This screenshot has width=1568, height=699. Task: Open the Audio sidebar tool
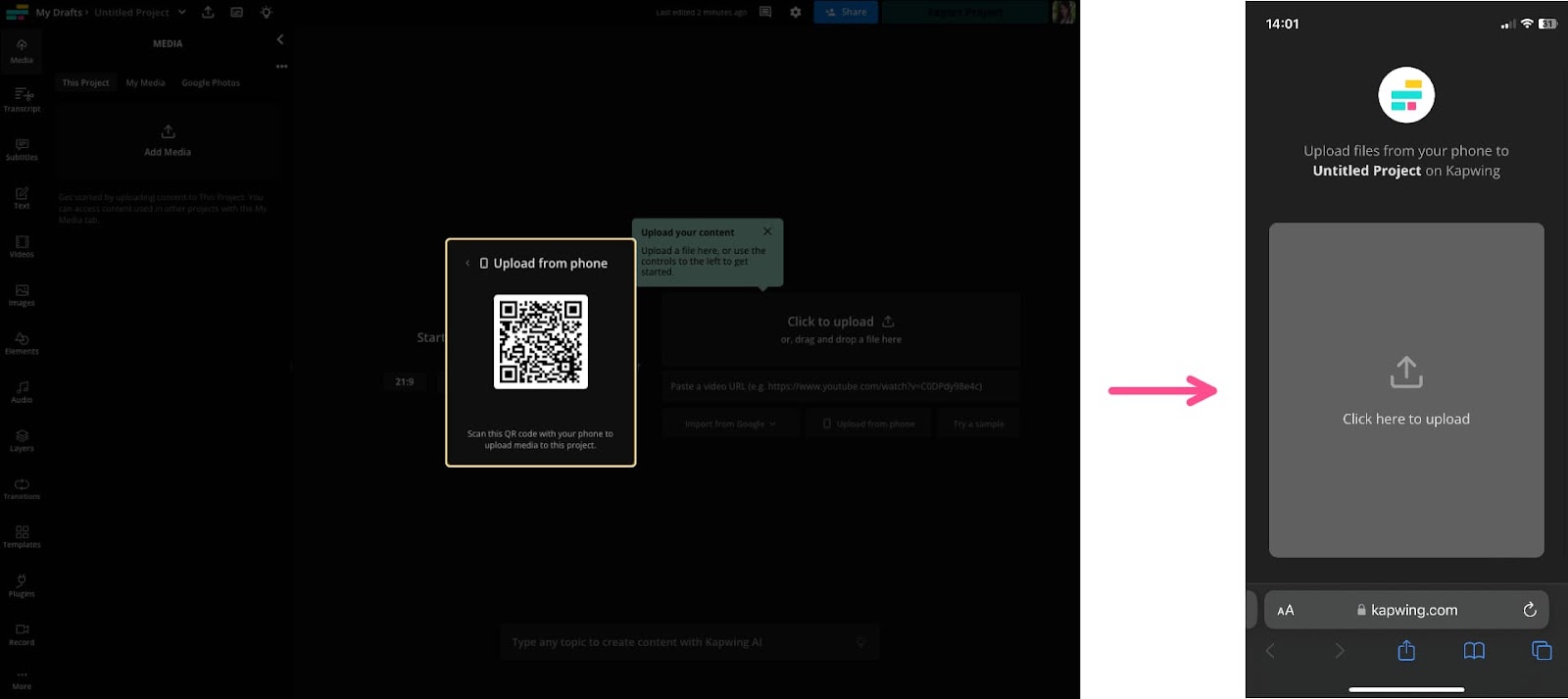pos(22,391)
